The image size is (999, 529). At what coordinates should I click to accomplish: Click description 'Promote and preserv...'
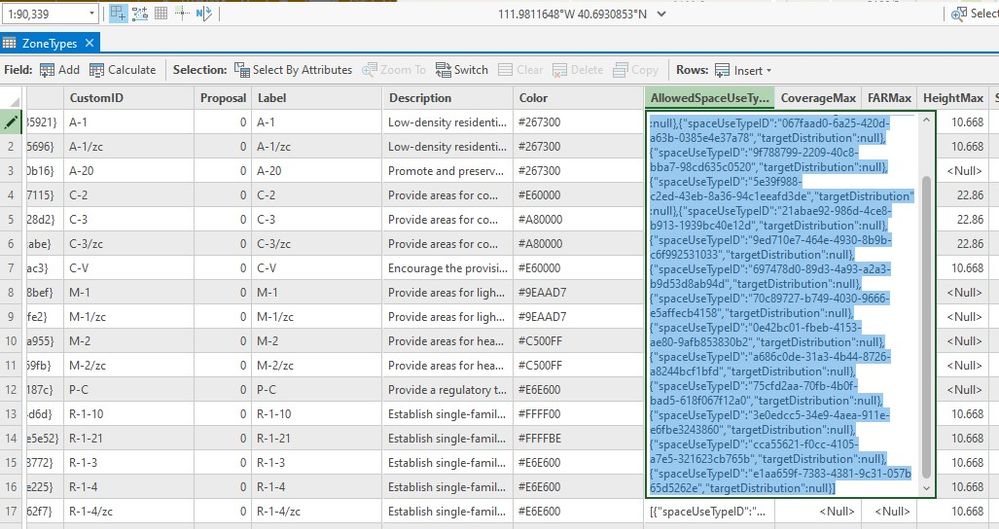click(x=447, y=171)
